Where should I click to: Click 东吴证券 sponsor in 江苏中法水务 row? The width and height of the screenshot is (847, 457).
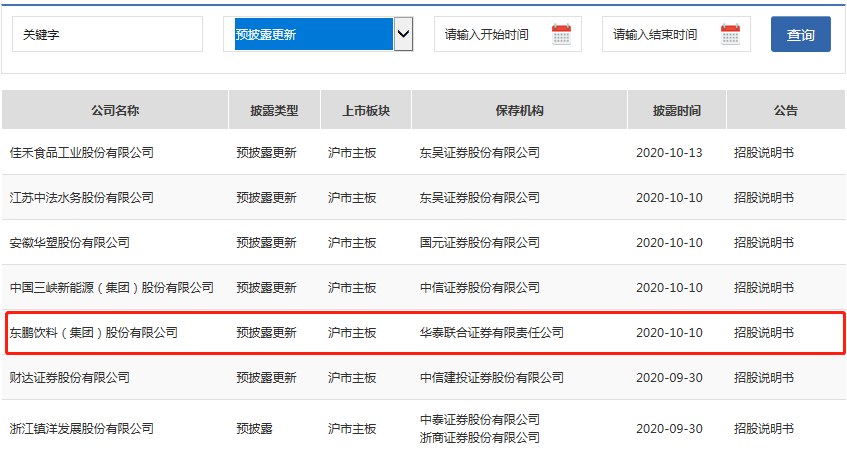click(x=480, y=198)
